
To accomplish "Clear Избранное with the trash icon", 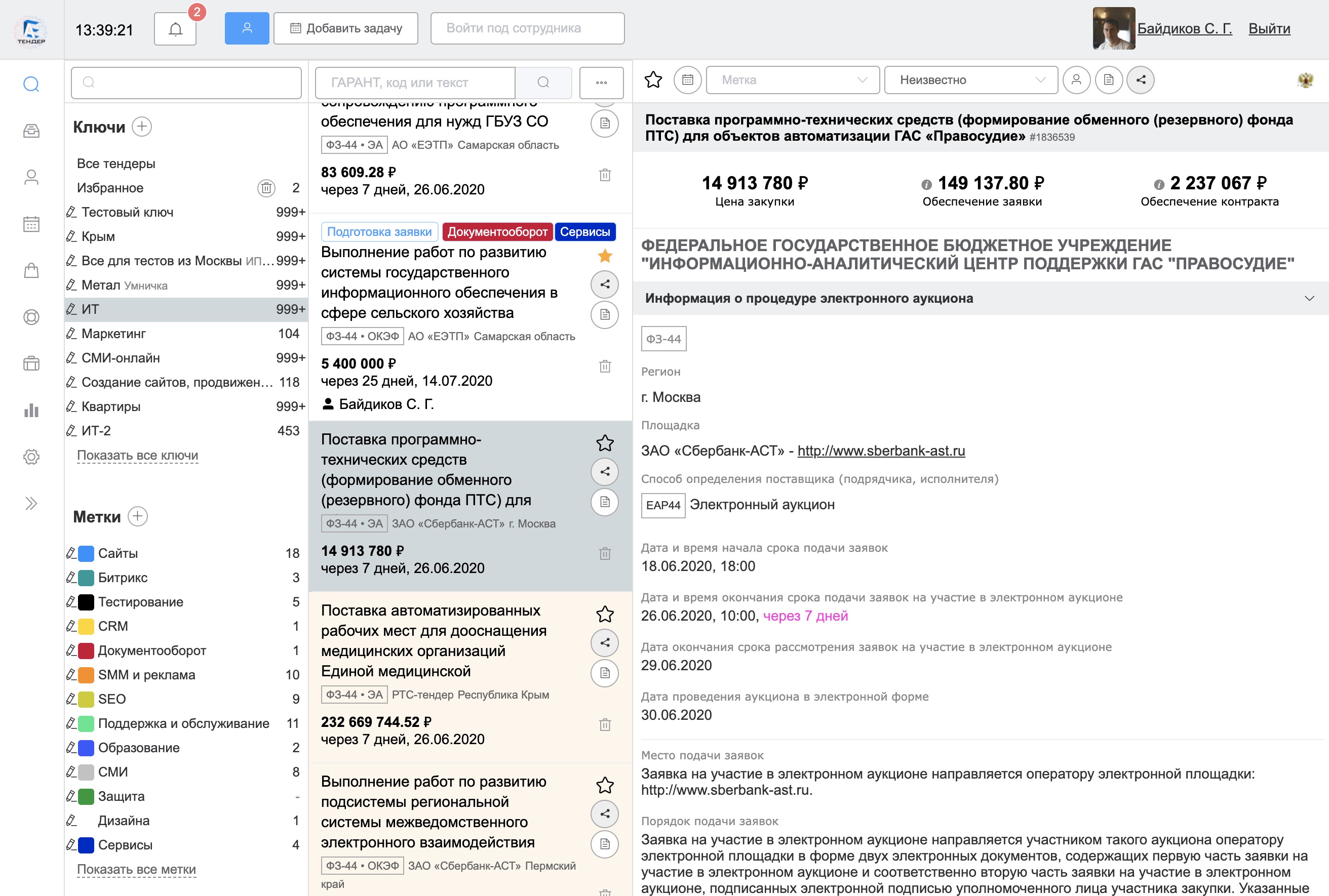I will pyautogui.click(x=266, y=188).
